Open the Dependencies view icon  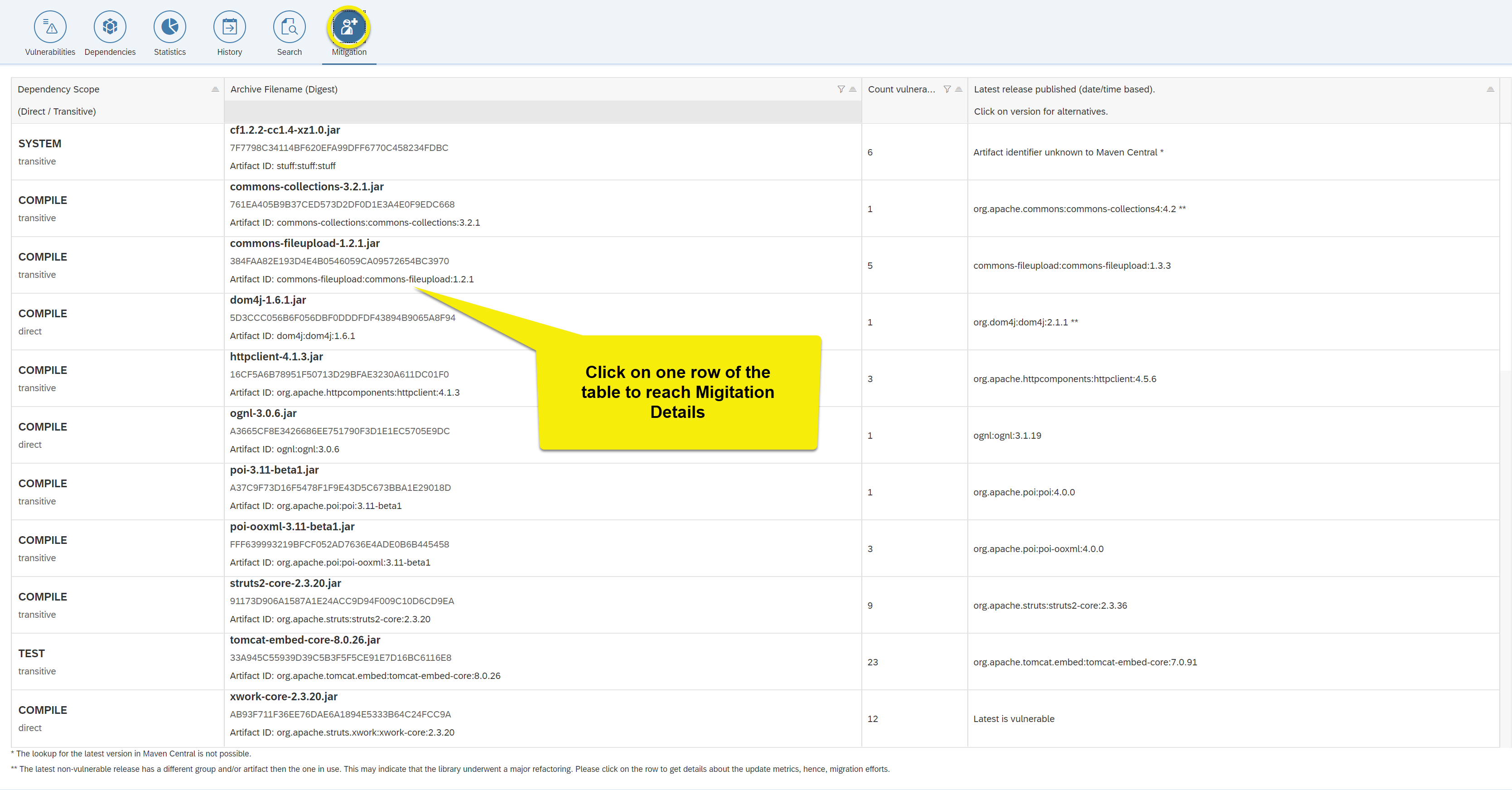tap(110, 27)
